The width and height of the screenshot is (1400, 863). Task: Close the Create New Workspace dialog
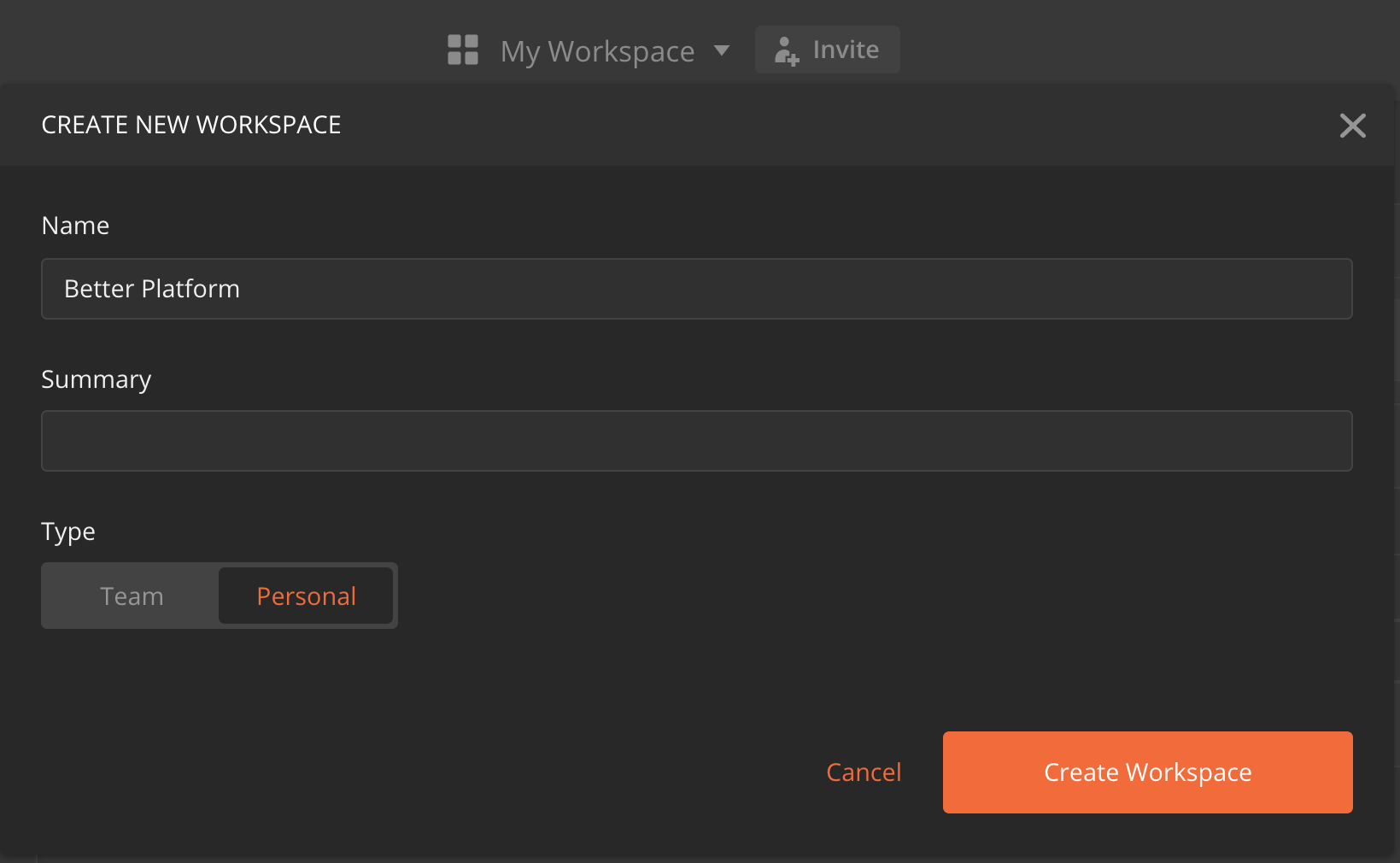(1352, 126)
